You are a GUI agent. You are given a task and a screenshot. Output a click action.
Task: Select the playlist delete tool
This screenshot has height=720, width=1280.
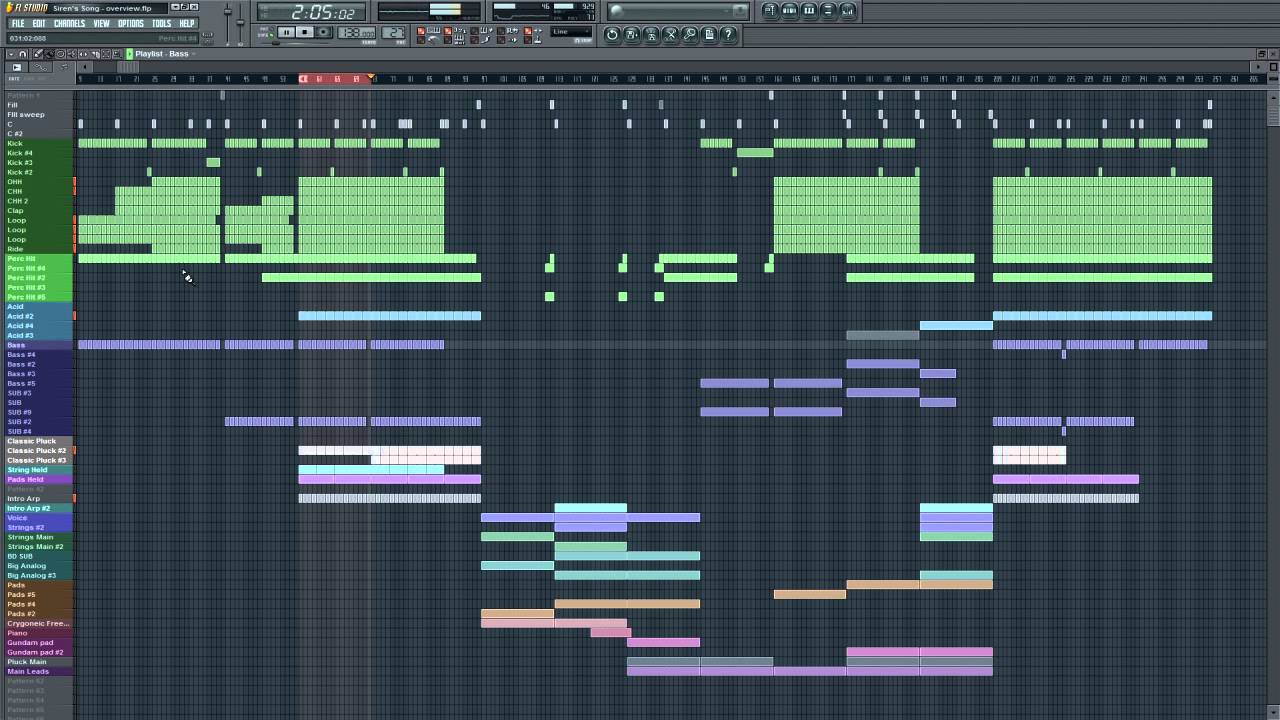point(60,54)
